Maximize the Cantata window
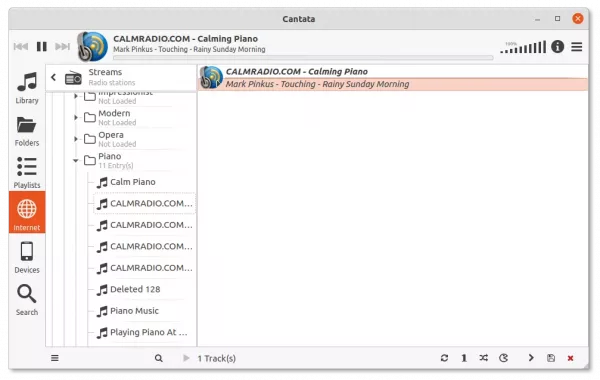The width and height of the screenshot is (600, 380). point(558,18)
